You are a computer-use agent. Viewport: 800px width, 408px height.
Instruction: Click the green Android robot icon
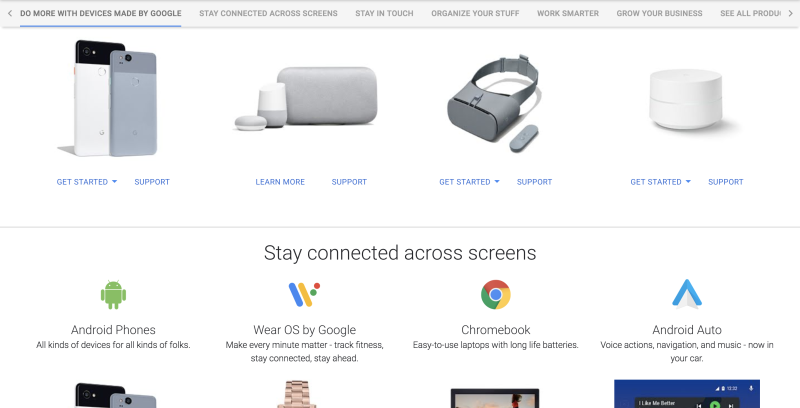coord(113,294)
